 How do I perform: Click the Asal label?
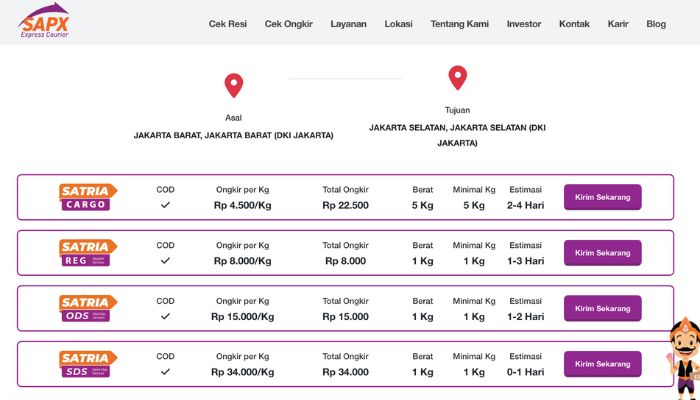233,118
